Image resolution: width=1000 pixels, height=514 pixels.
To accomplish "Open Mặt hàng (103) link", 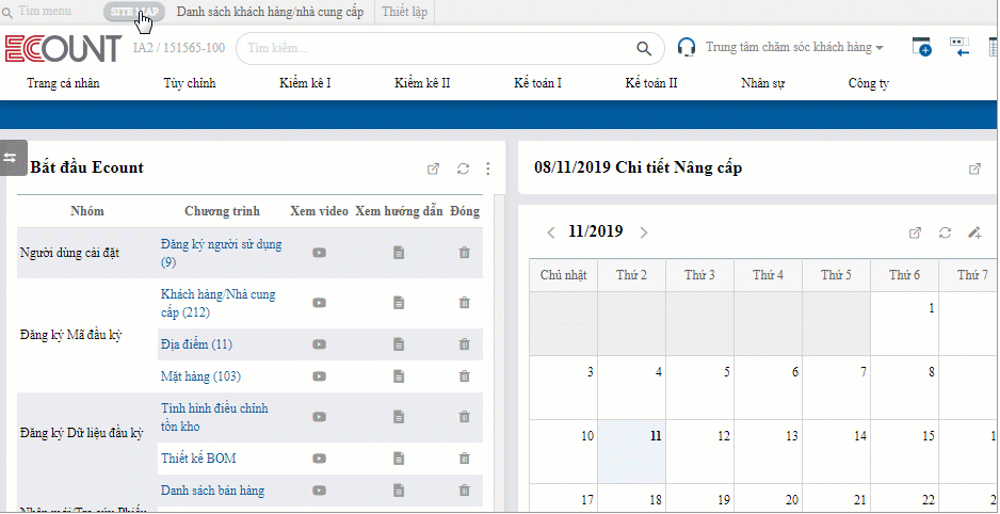I will pyautogui.click(x=201, y=377).
